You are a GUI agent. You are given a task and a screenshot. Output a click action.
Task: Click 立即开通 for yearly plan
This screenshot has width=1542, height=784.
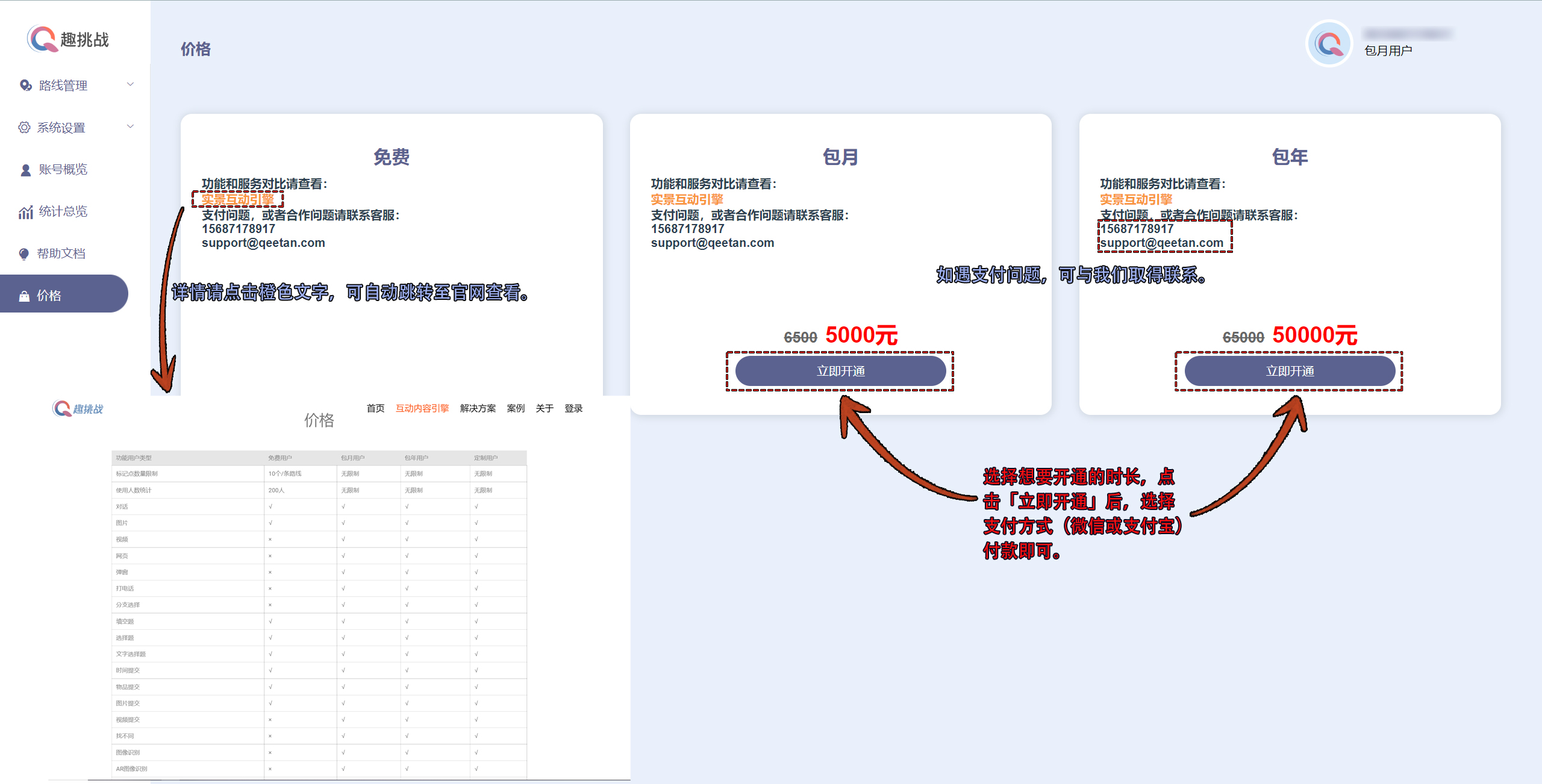1290,371
